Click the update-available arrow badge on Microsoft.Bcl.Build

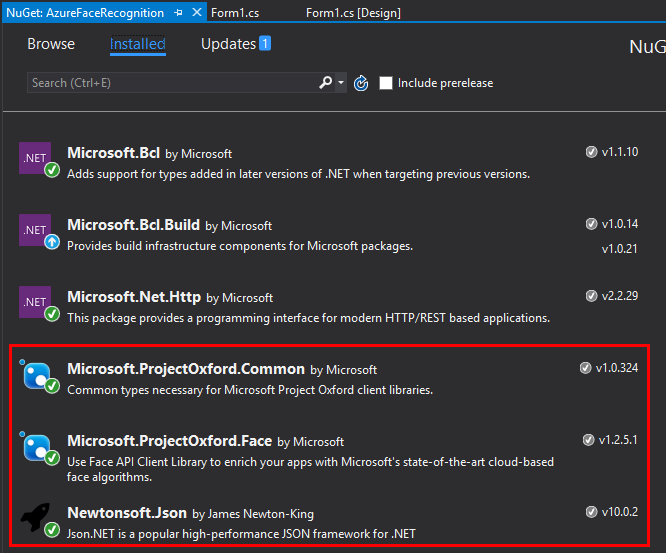[52, 242]
